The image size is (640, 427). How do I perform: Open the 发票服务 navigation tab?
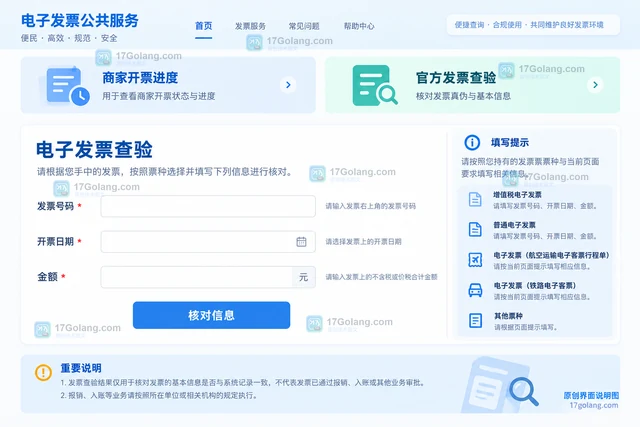[250, 26]
